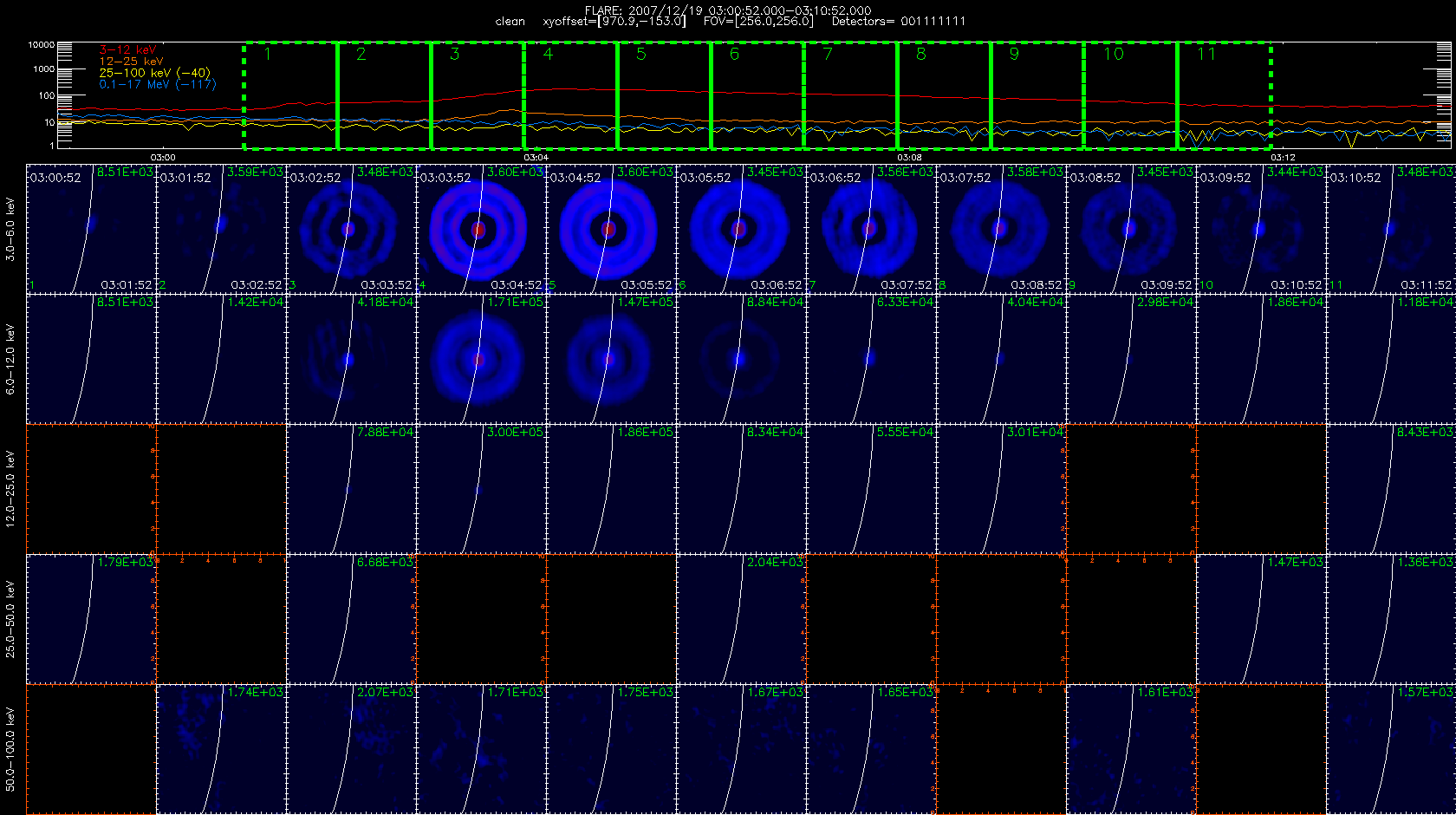
Task: Click the 6.33E+04 peak value
Action: [905, 303]
